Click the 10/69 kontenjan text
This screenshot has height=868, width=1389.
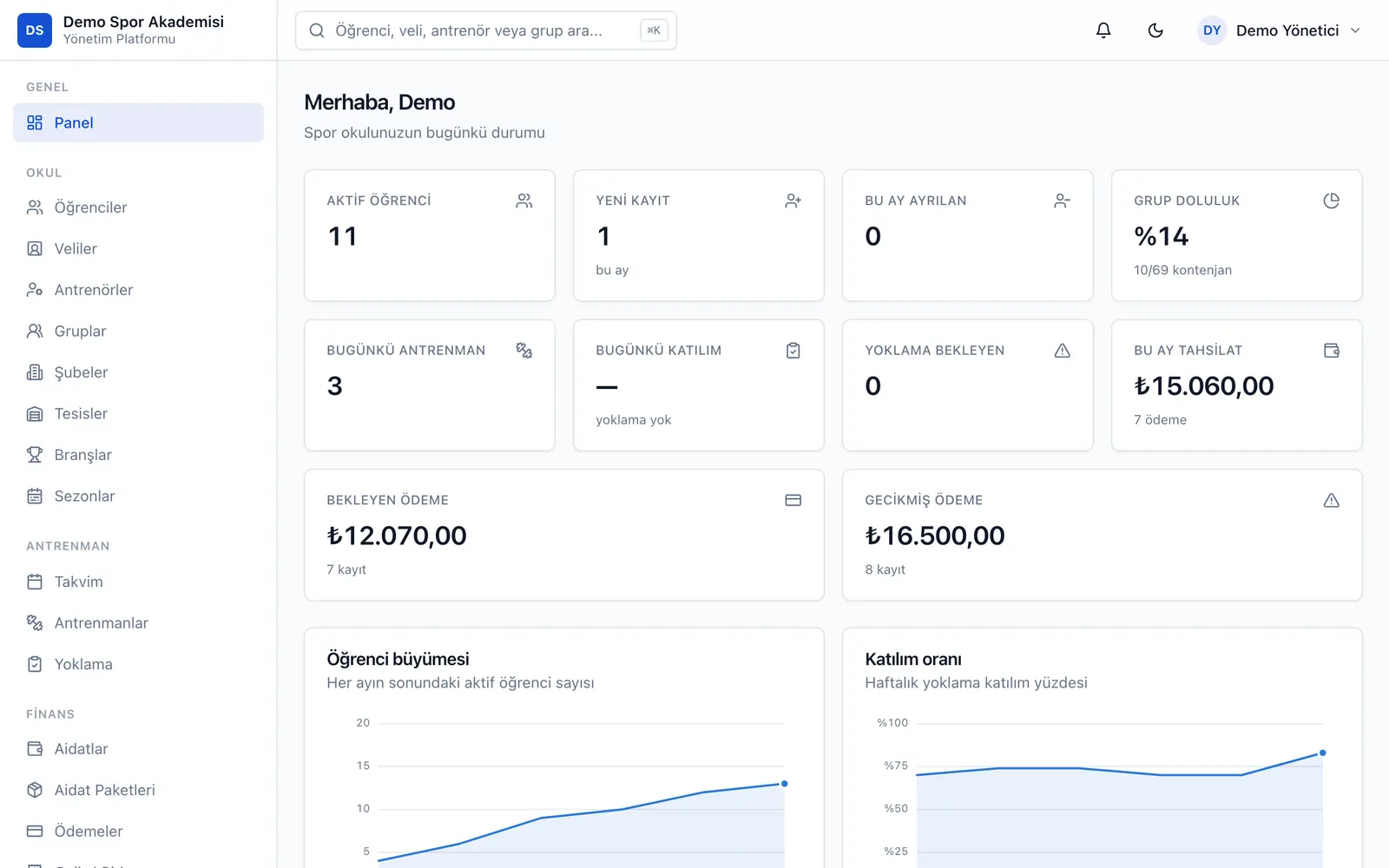pos(1182,270)
